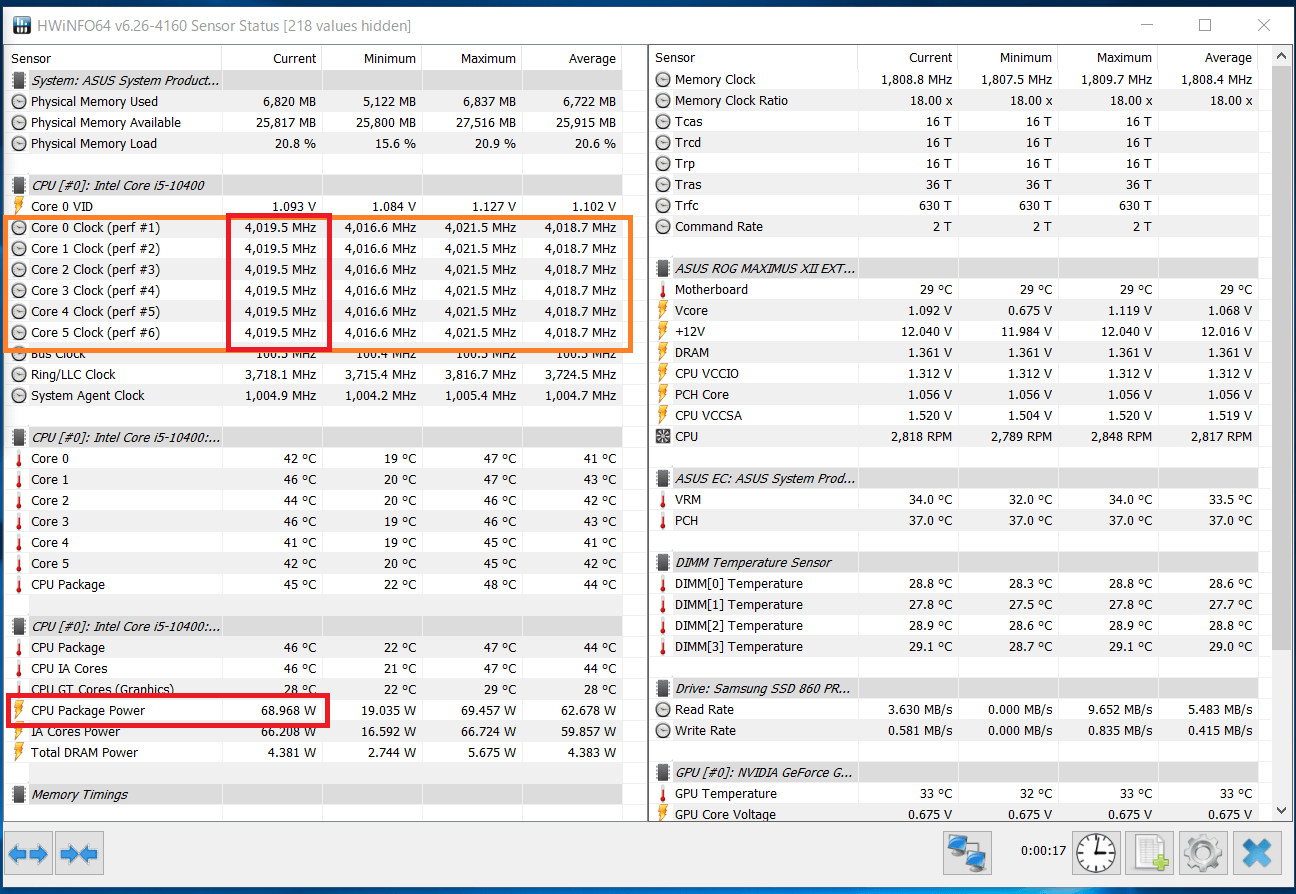Click the 0:00:17 elapsed time readout

pos(1043,852)
